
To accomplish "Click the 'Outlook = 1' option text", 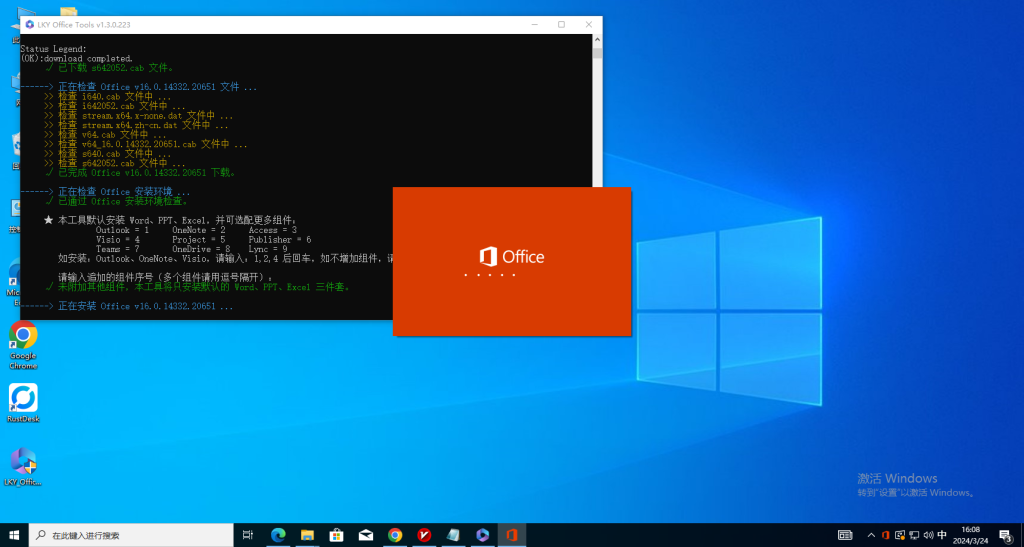I will pos(123,230).
